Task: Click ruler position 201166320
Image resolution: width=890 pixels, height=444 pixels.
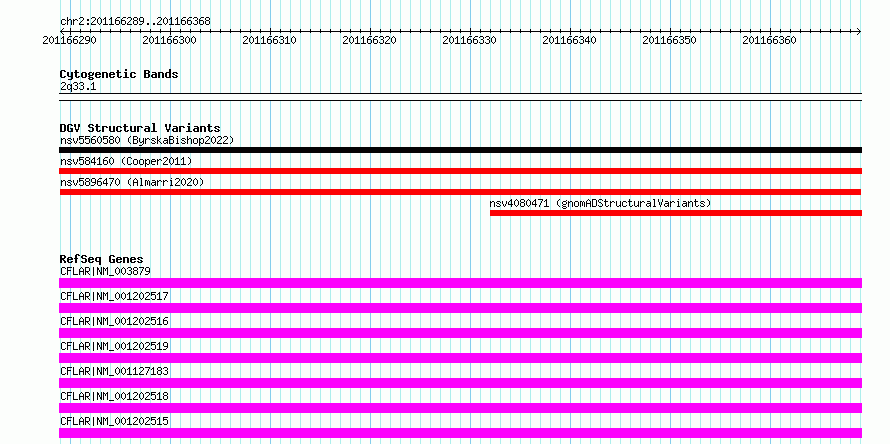Action: coord(369,40)
